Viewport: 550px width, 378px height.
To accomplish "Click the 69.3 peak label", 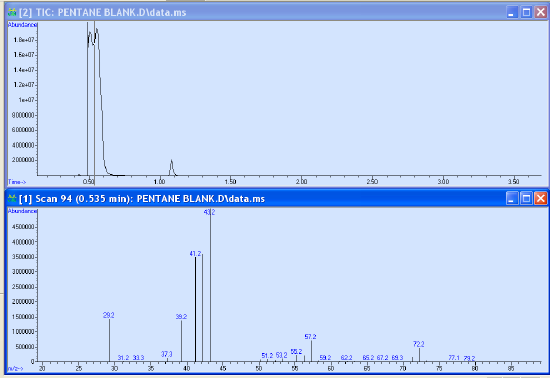I will pos(397,358).
